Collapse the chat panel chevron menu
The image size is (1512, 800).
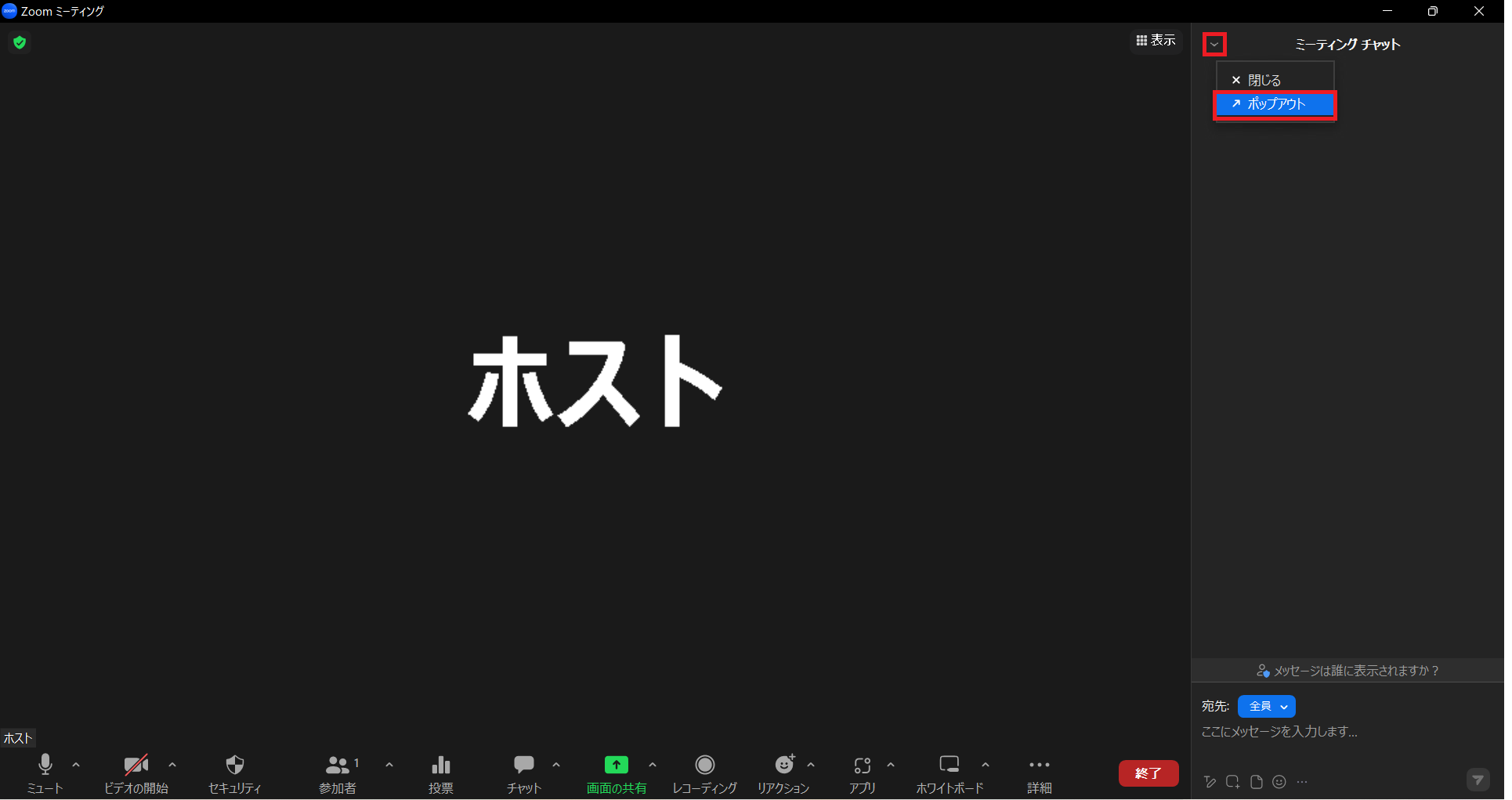coord(1214,45)
